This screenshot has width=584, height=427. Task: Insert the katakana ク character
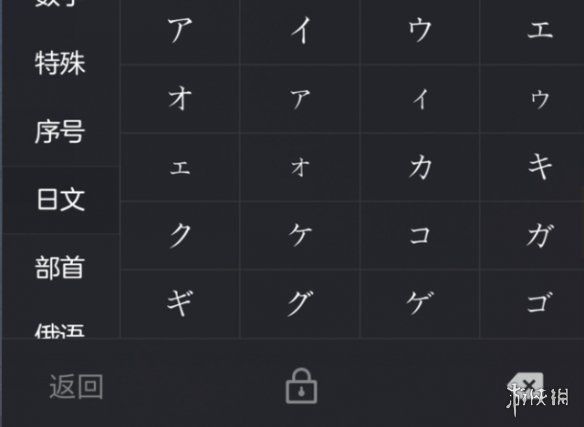pos(180,235)
